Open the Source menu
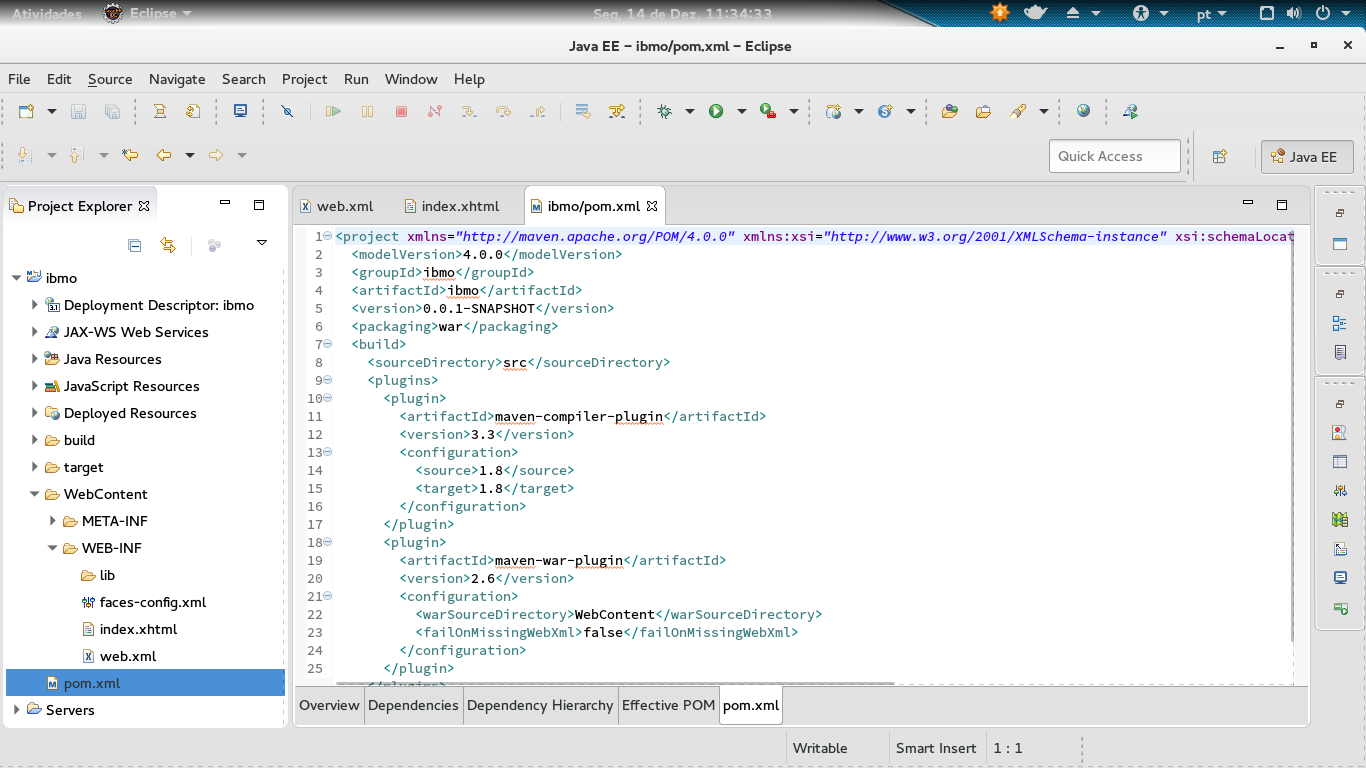Viewport: 1366px width, 768px height. coord(110,79)
